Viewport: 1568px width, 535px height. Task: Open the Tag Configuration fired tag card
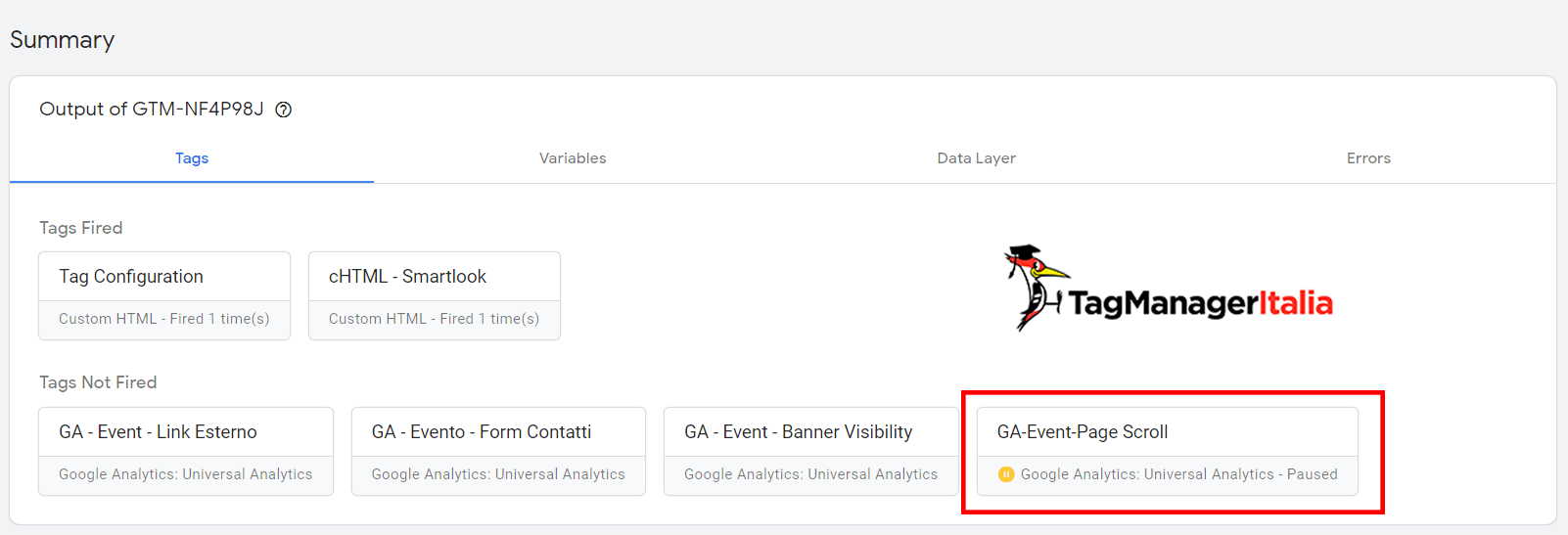(x=164, y=296)
